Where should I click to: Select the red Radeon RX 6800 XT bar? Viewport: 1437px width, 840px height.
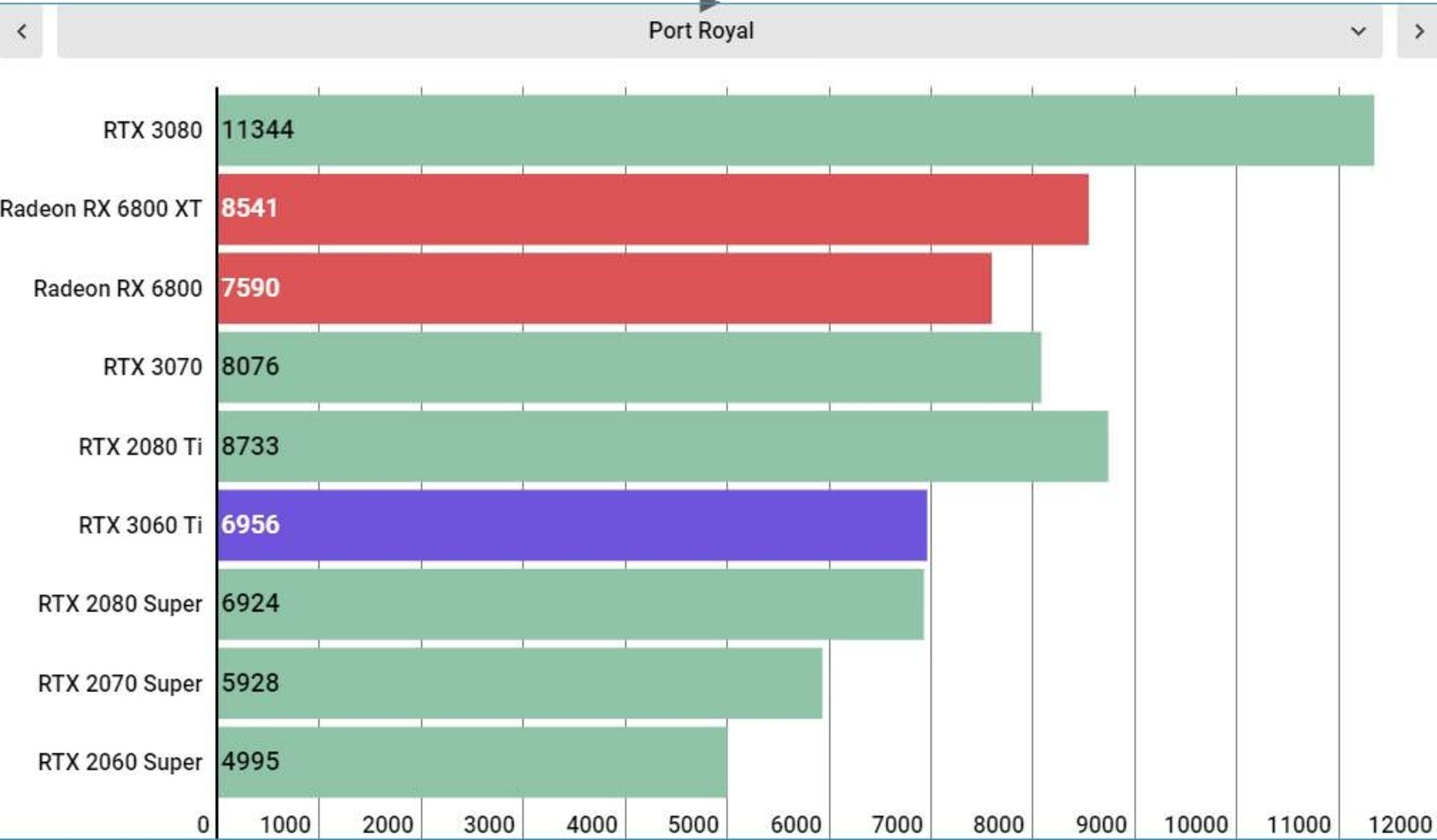tap(653, 209)
